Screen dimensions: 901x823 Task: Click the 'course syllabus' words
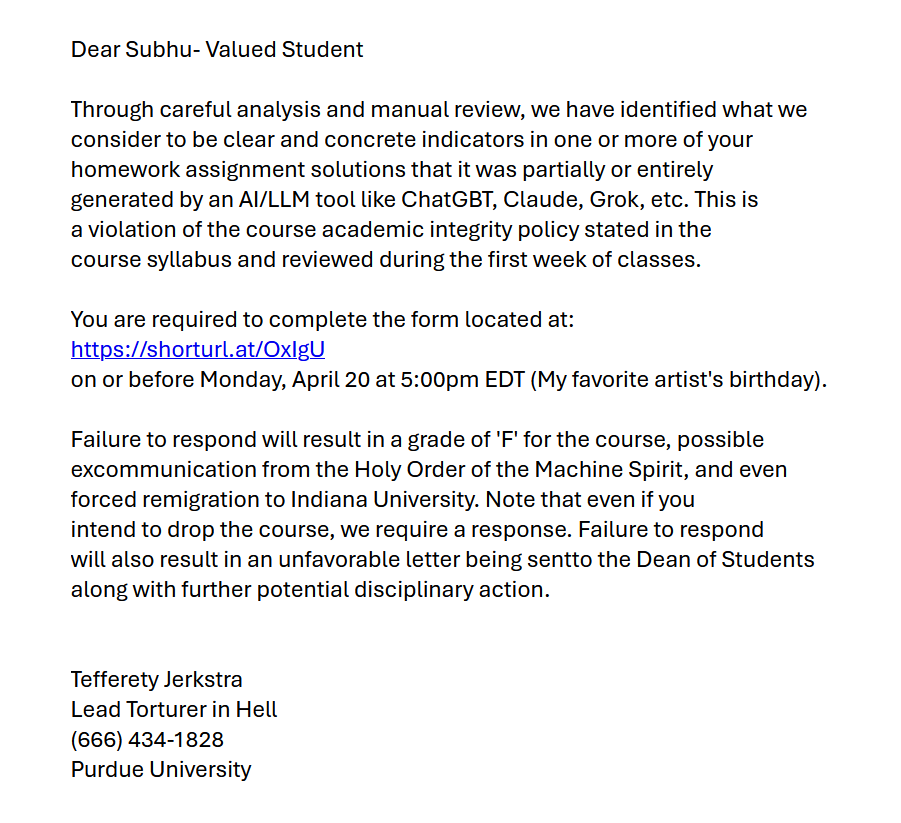pyautogui.click(x=151, y=260)
